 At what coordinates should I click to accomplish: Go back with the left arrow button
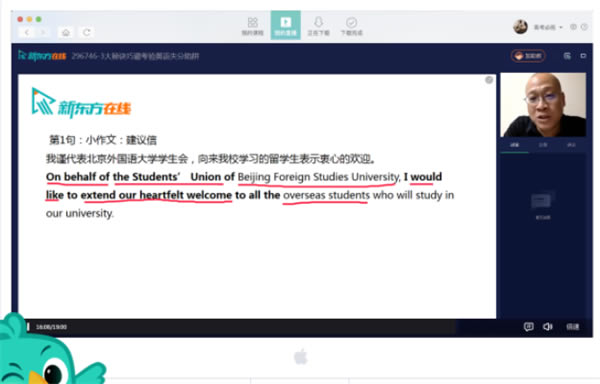(27, 33)
